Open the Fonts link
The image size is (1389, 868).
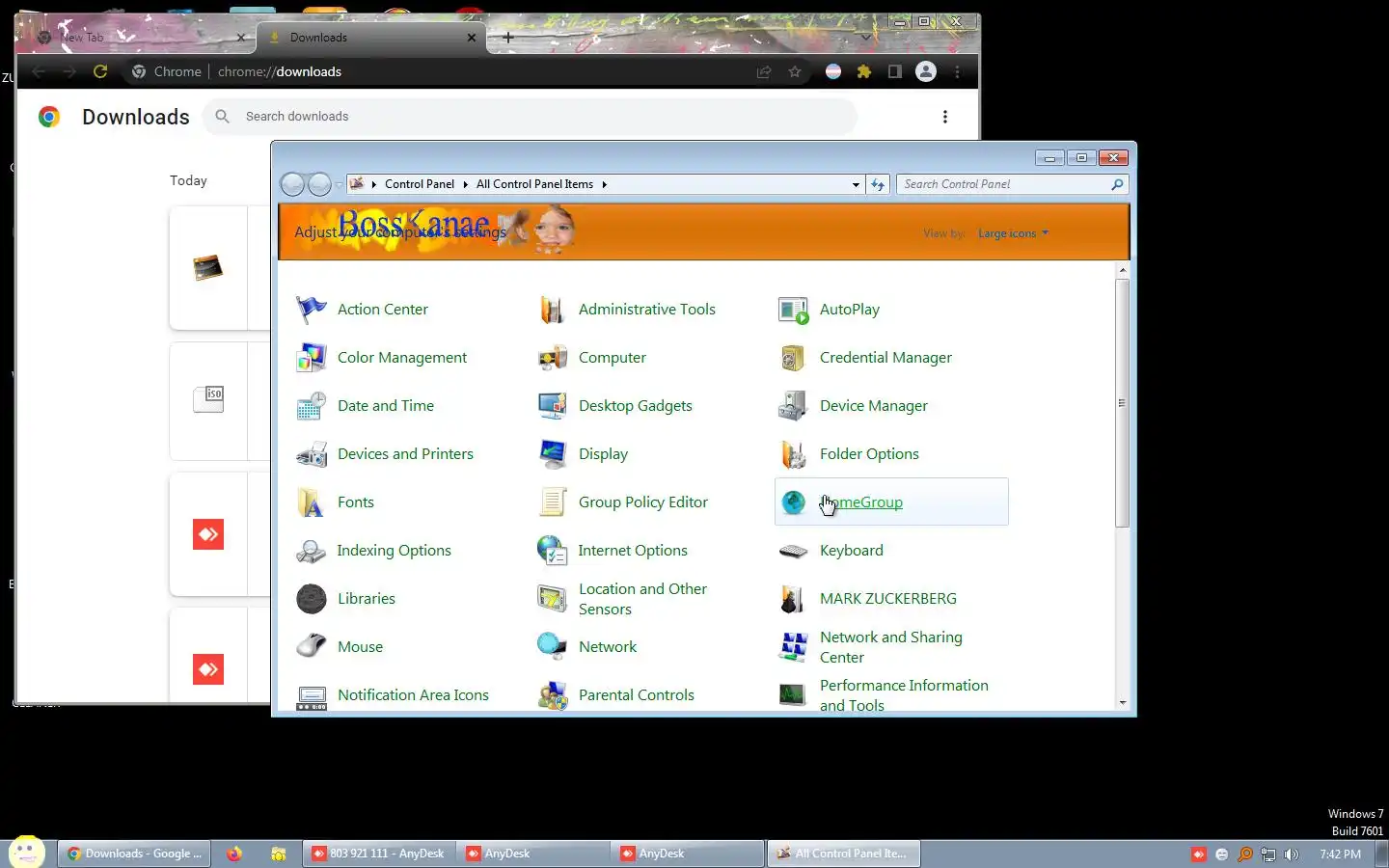356,502
